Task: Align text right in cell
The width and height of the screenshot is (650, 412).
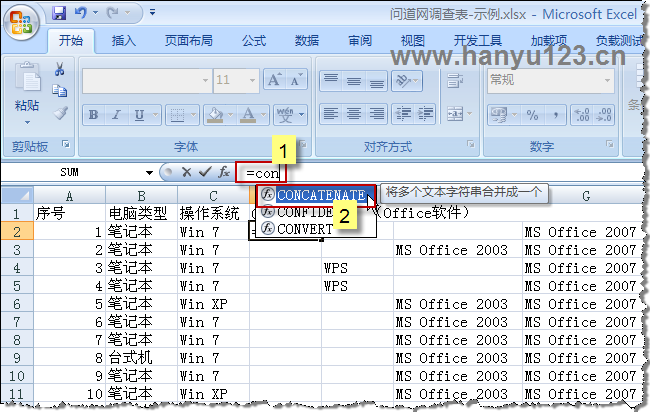Action: point(376,114)
